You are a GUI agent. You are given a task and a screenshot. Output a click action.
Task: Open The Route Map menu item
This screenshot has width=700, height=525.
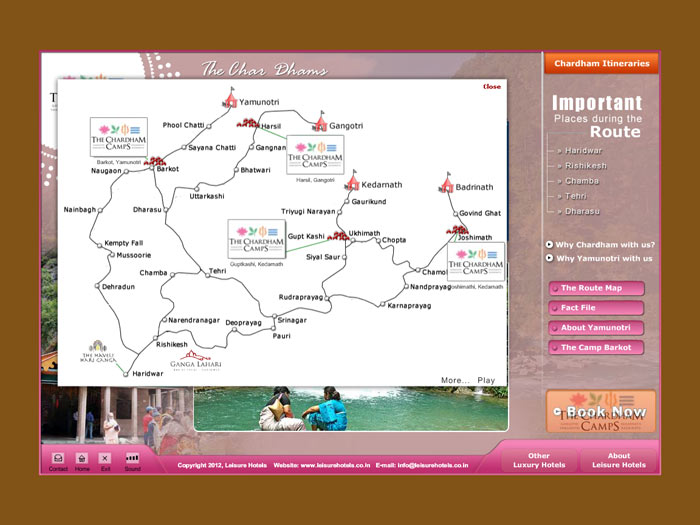point(595,288)
